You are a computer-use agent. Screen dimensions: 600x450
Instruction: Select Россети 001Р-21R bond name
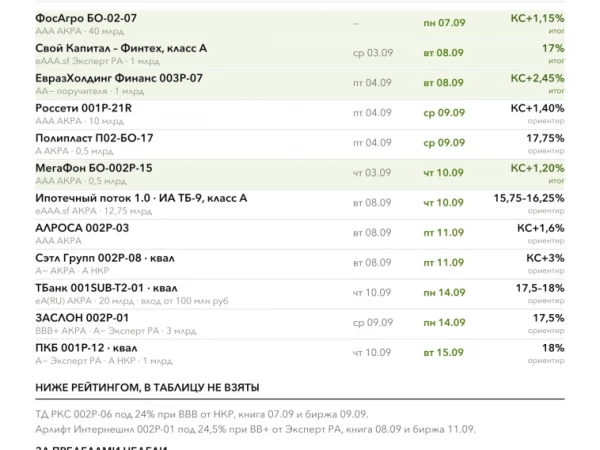pos(83,108)
